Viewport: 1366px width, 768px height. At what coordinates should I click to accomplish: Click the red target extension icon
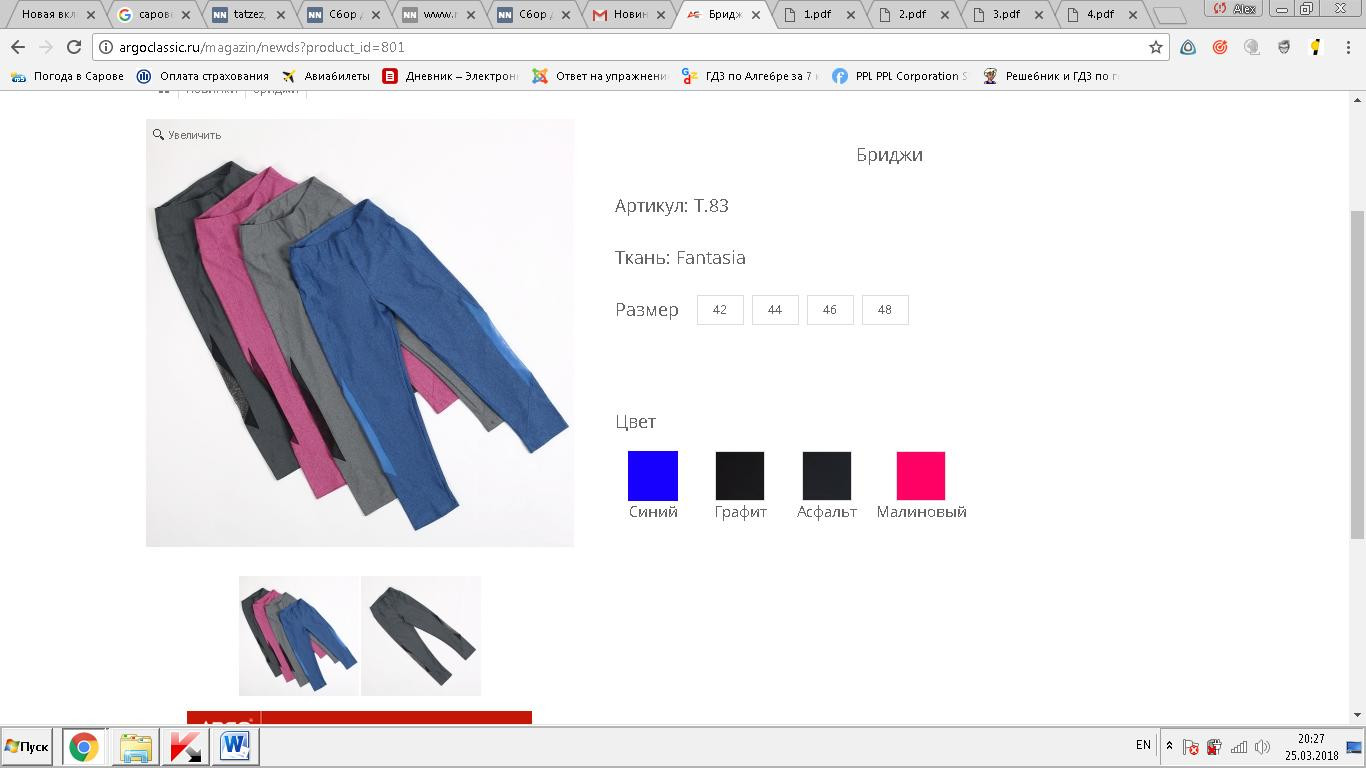(1220, 47)
